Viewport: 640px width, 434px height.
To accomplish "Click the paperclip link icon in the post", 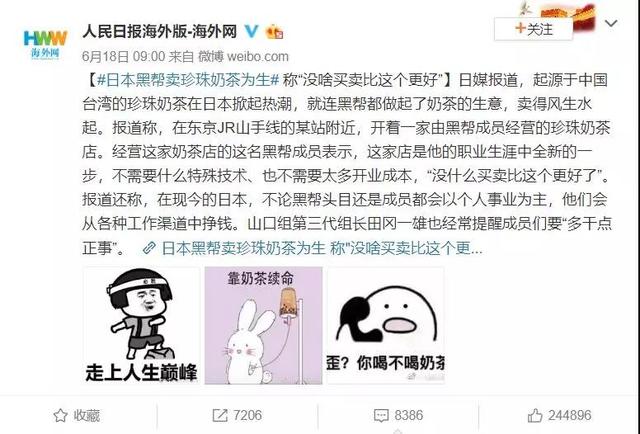I will 149,248.
